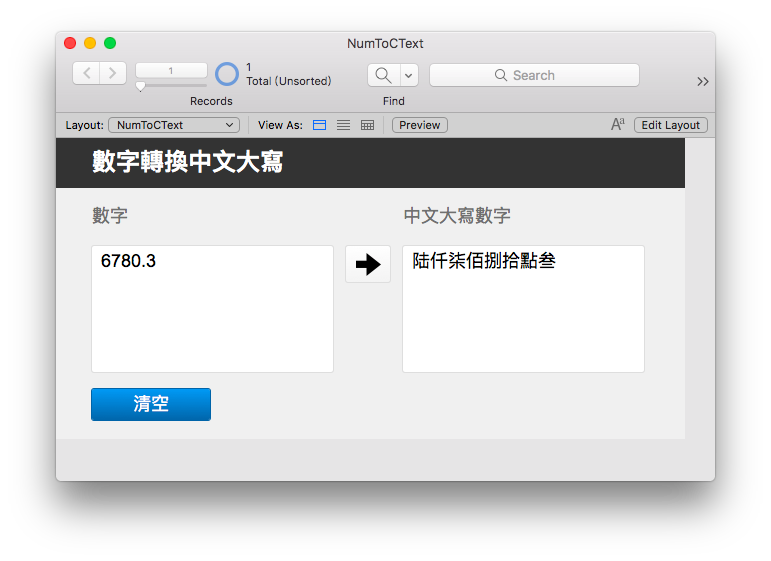
Task: Click the record number field
Action: pyautogui.click(x=171, y=70)
